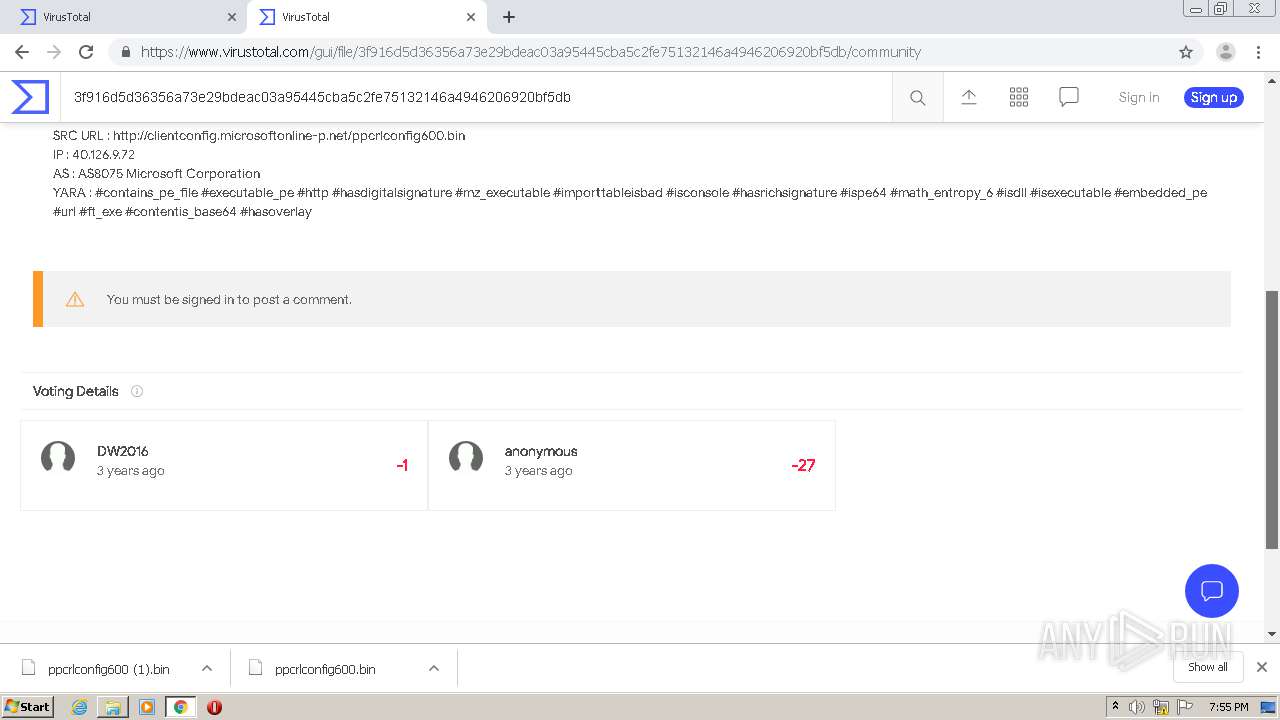This screenshot has height=720, width=1280.
Task: Click the anonymous username
Action: pos(541,451)
